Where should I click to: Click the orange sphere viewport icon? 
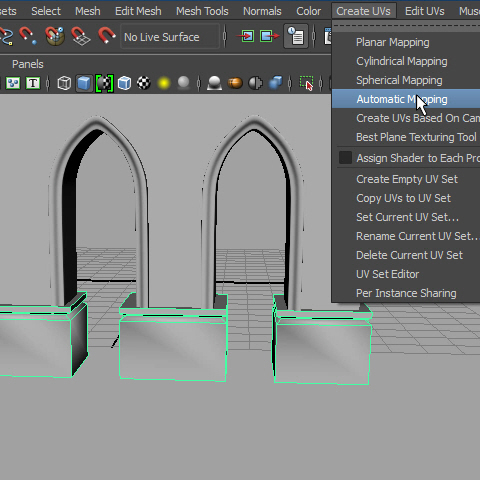pyautogui.click(x=235, y=83)
